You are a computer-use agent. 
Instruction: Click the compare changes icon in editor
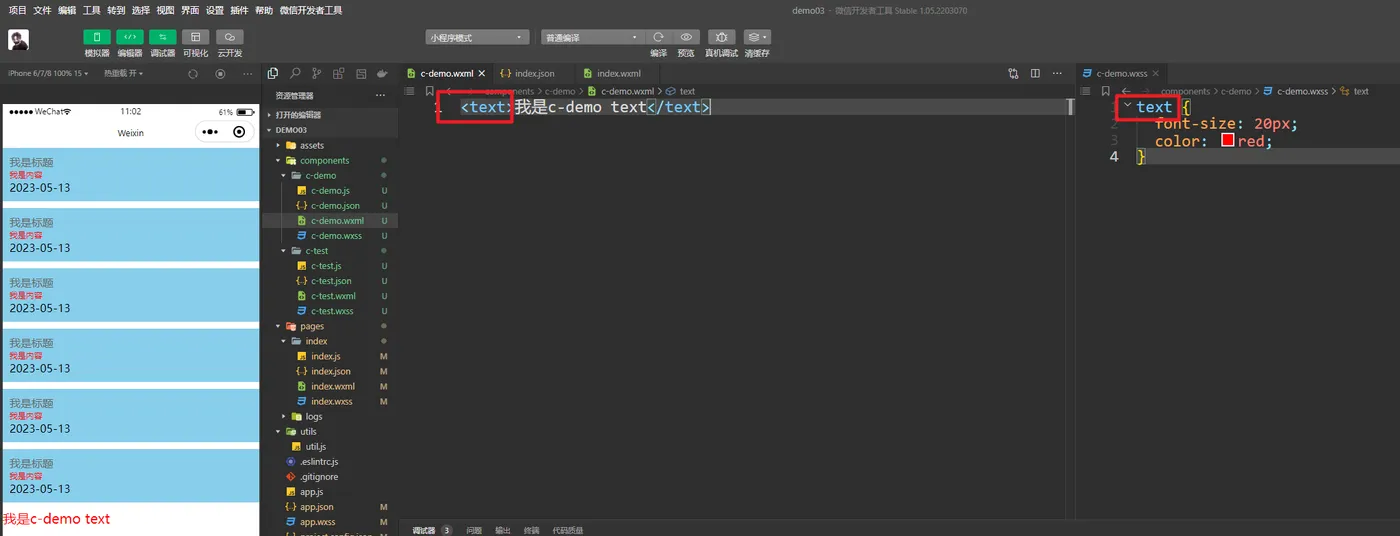(x=1013, y=73)
